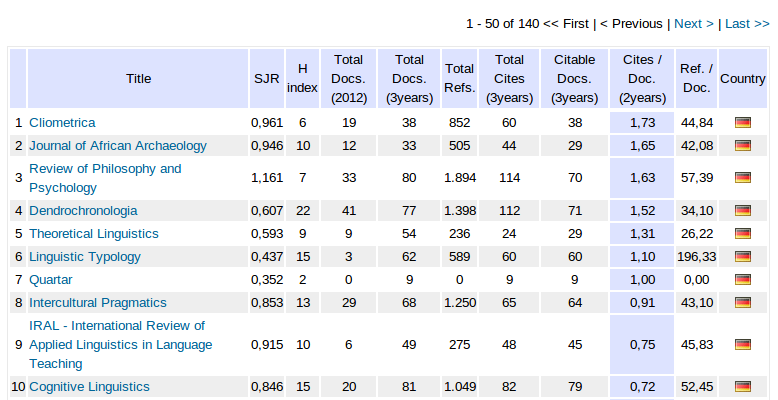Screen dimensions: 778x400
Task: Click the H index value 22
Action: (303, 210)
